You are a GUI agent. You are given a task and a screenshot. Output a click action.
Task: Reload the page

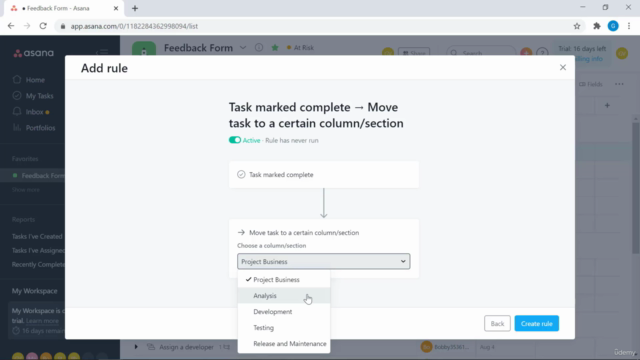click(43, 26)
